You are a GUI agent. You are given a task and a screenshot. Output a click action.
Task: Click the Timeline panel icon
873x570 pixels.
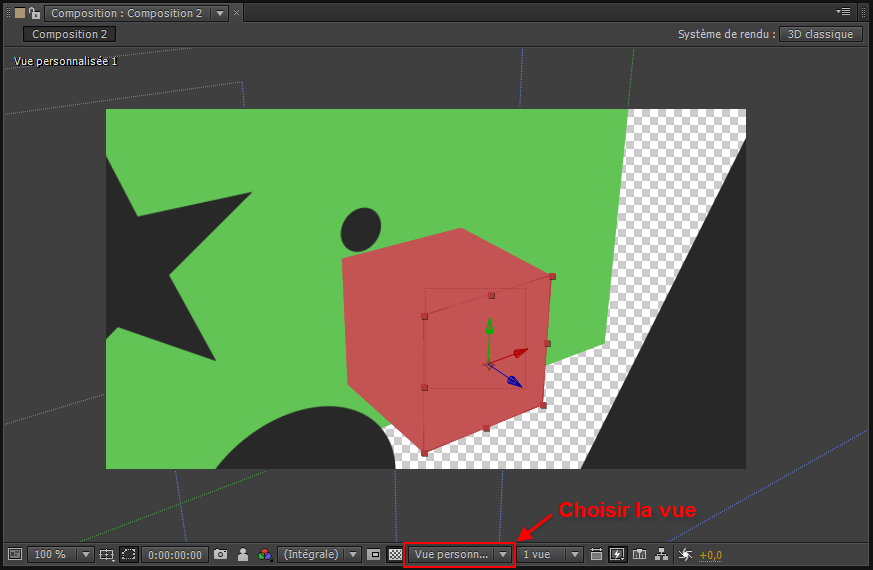point(640,554)
